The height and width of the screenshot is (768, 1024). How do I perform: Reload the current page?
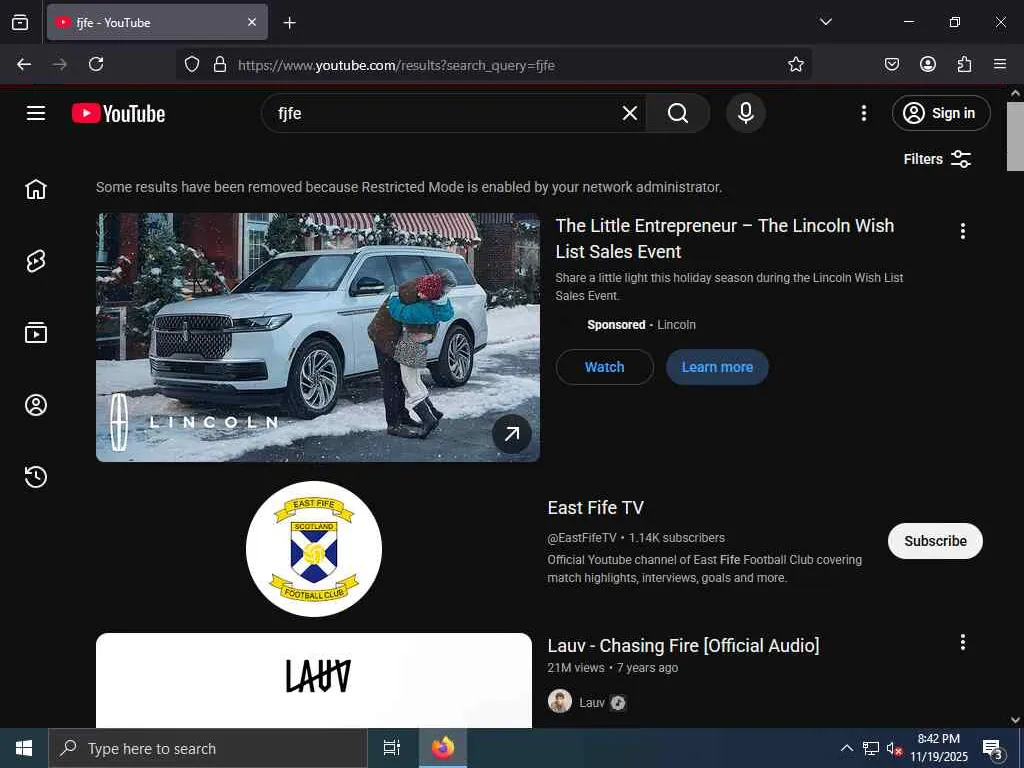[x=96, y=64]
